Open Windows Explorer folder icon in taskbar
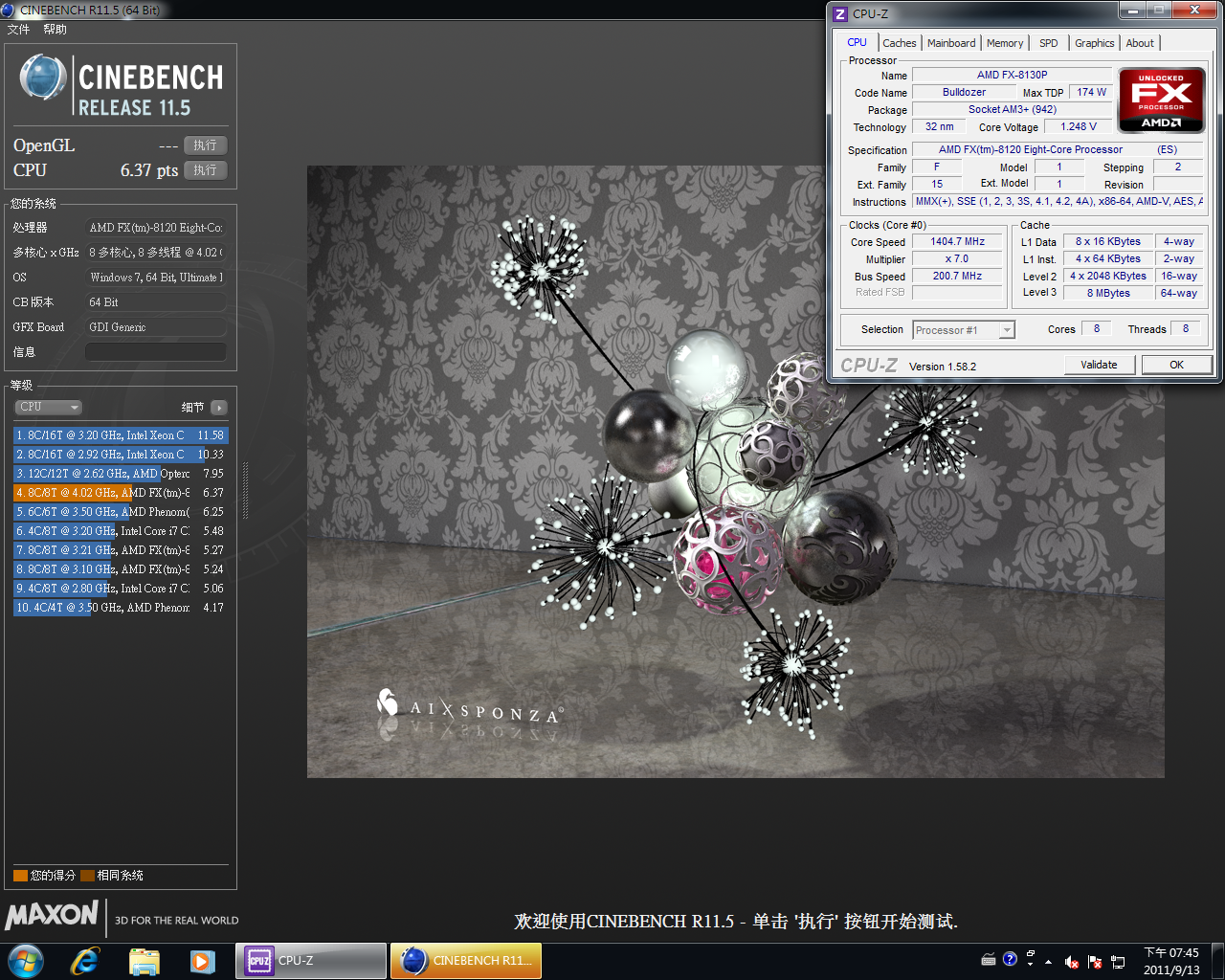 click(x=145, y=960)
